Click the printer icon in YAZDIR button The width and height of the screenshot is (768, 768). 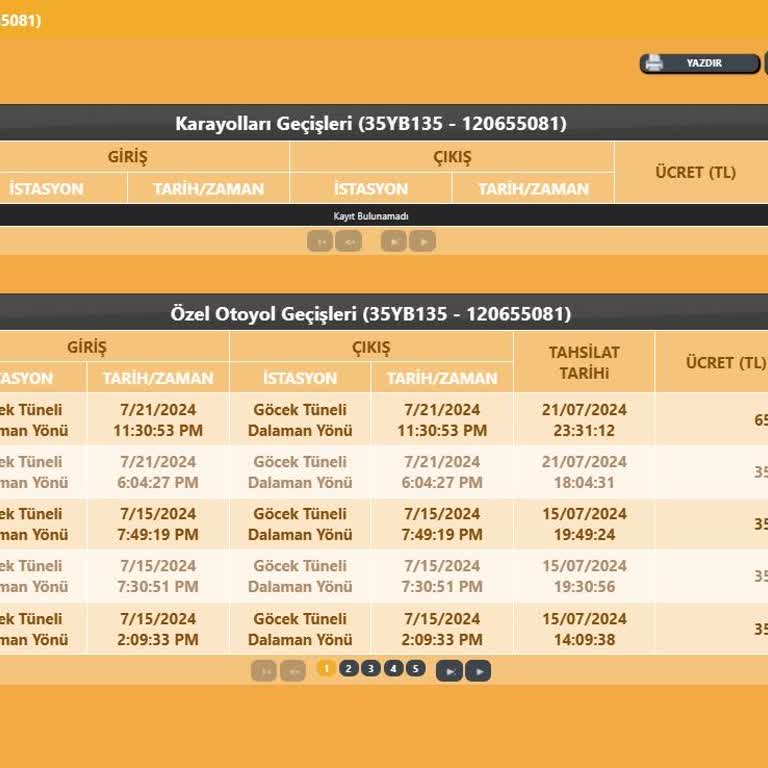[x=653, y=63]
